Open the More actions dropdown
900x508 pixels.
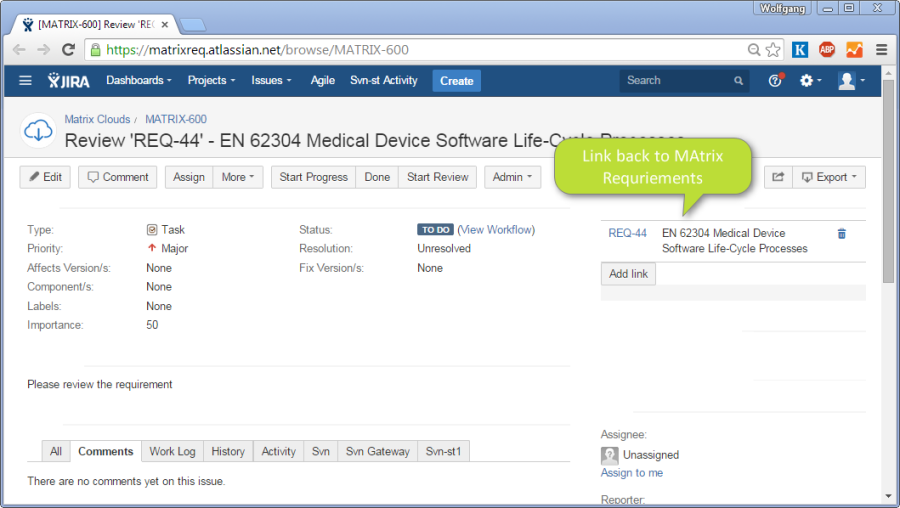tap(238, 177)
